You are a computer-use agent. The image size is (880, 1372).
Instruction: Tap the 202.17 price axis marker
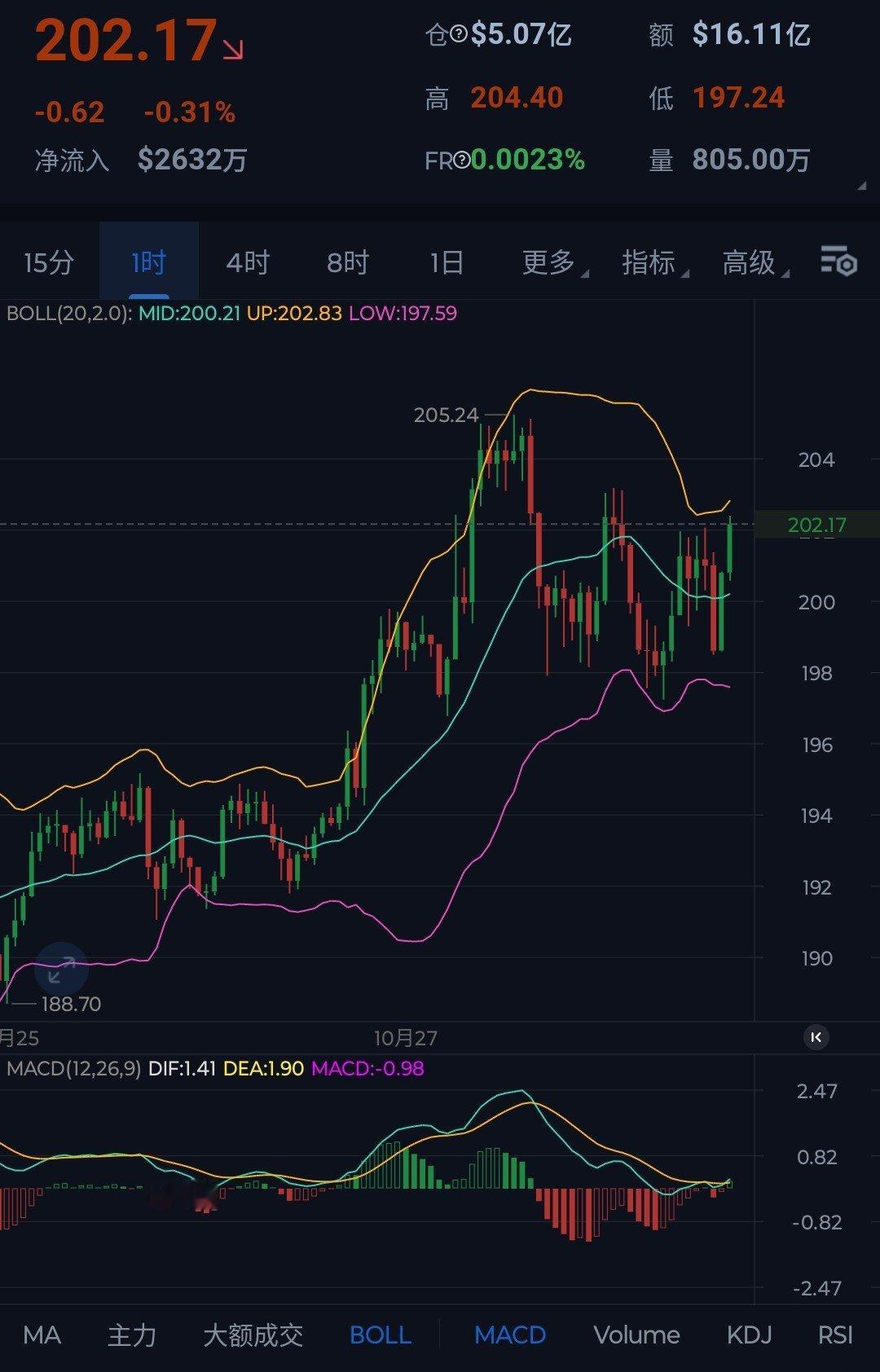(x=817, y=525)
